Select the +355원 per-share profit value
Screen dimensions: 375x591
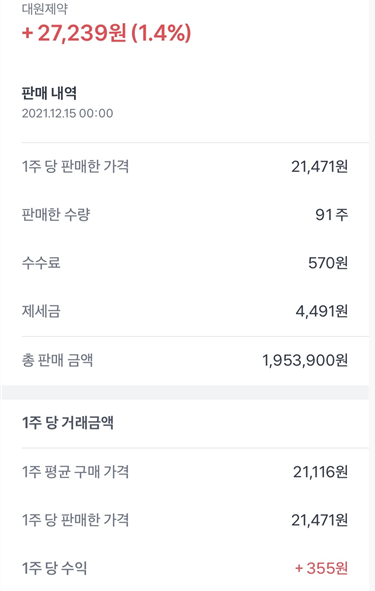[321, 568]
